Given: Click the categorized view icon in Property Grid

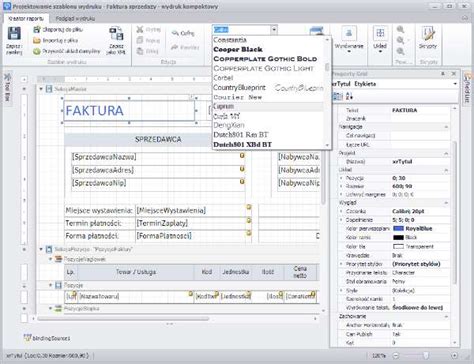Looking at the screenshot, I should 338,97.
